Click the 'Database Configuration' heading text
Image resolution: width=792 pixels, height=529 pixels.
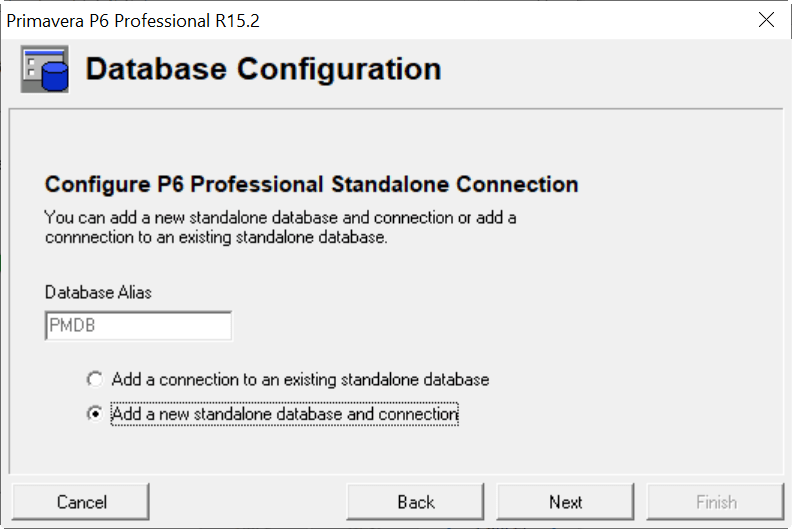tap(263, 69)
